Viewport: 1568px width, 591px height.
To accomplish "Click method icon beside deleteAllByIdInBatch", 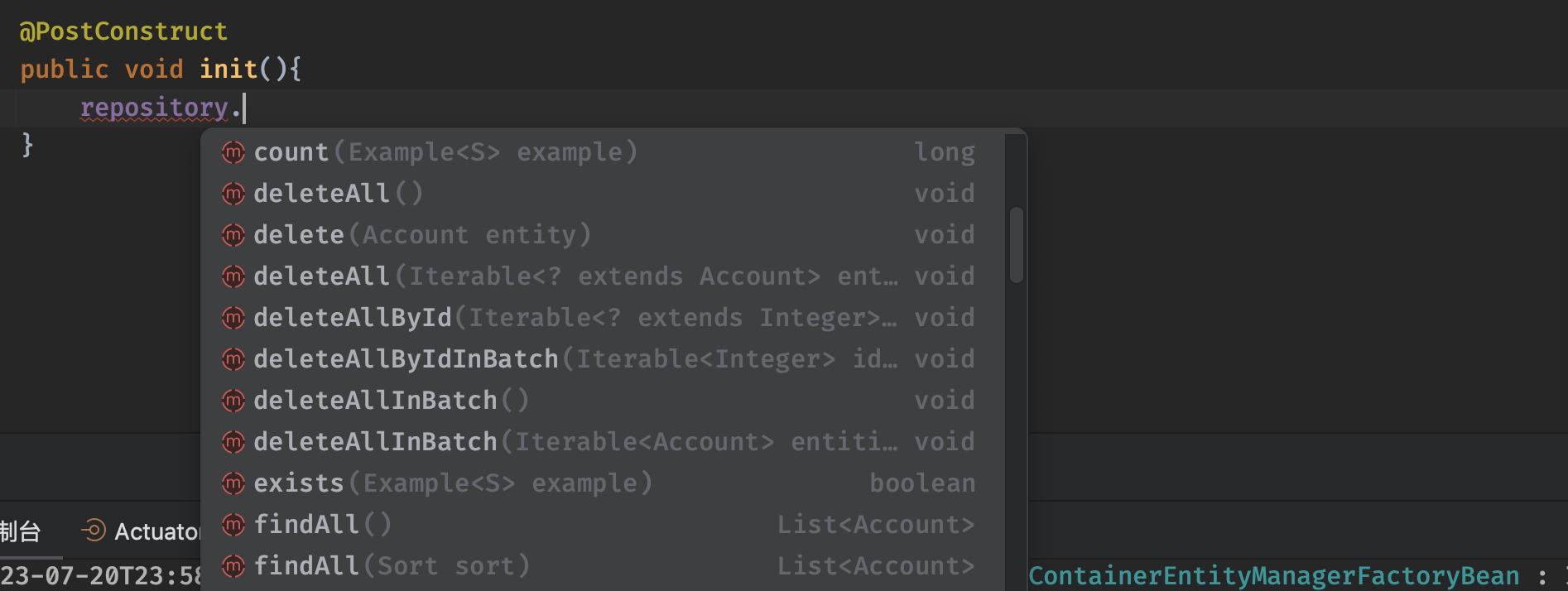I will [x=233, y=359].
